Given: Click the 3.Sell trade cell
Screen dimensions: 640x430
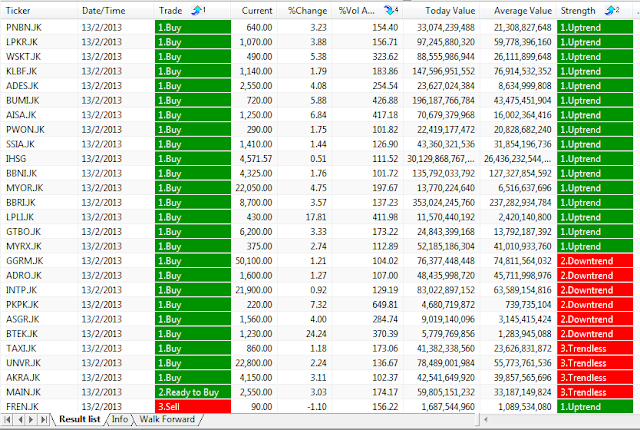Looking at the screenshot, I should click(193, 407).
